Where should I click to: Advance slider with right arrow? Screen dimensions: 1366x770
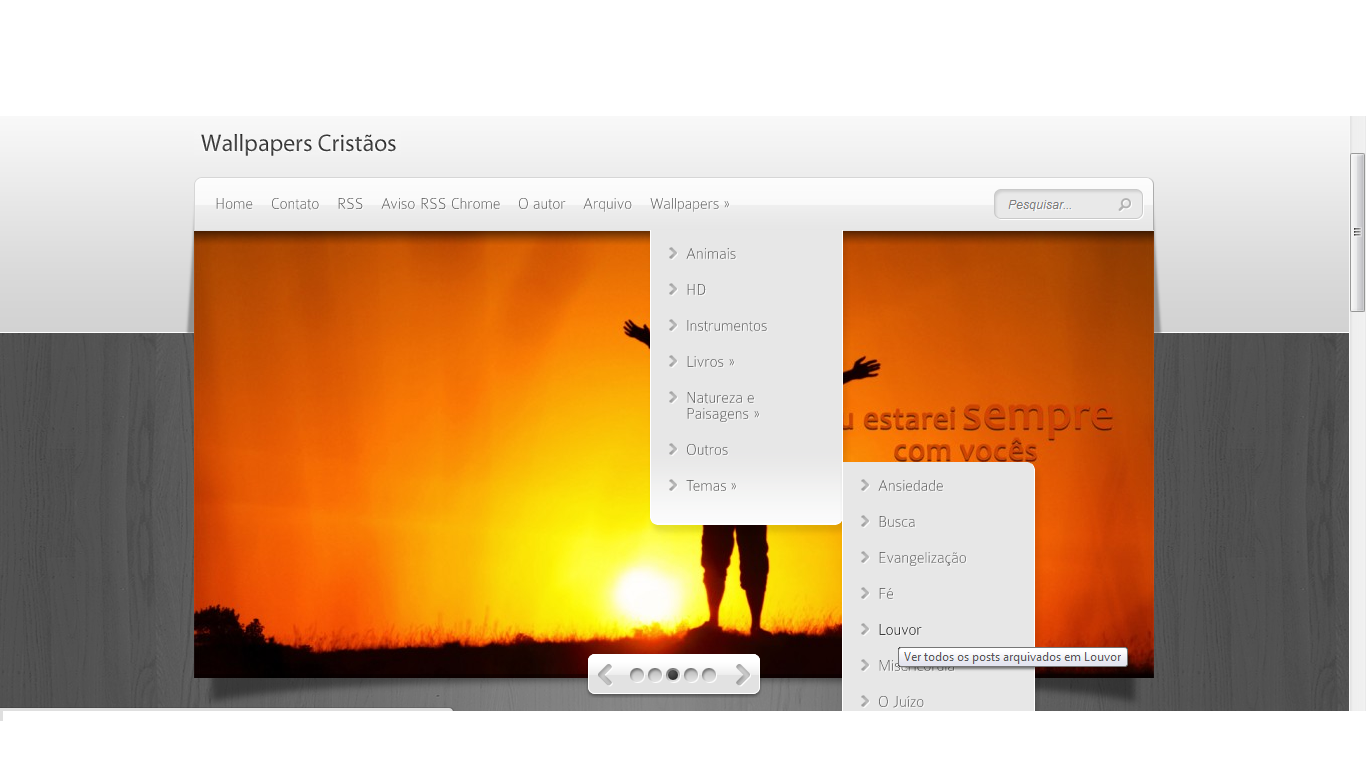(743, 675)
